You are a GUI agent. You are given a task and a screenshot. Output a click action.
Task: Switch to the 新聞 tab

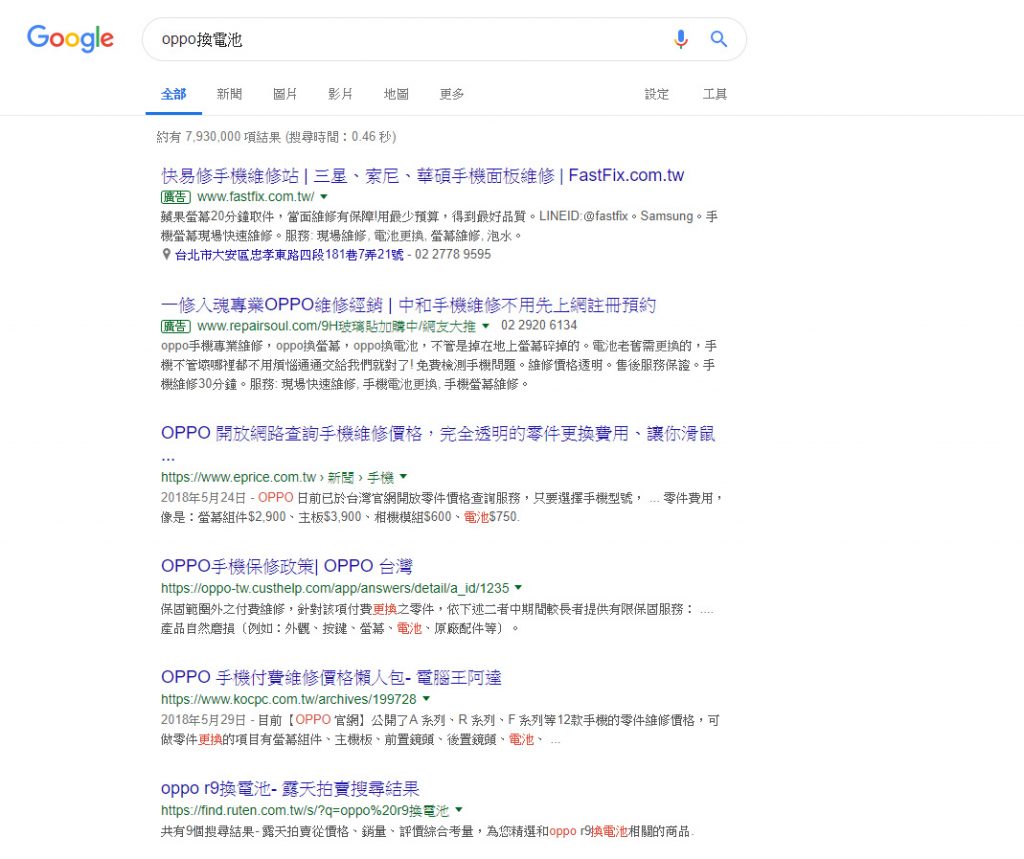coord(229,94)
